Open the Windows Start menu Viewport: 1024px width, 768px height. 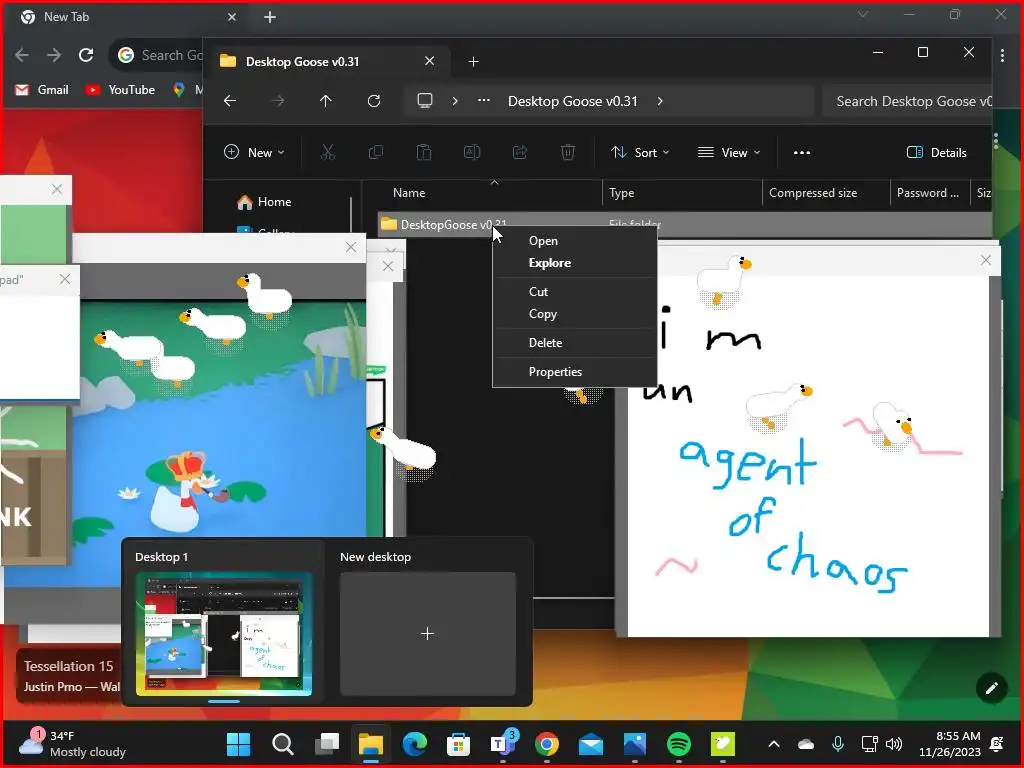click(x=238, y=744)
